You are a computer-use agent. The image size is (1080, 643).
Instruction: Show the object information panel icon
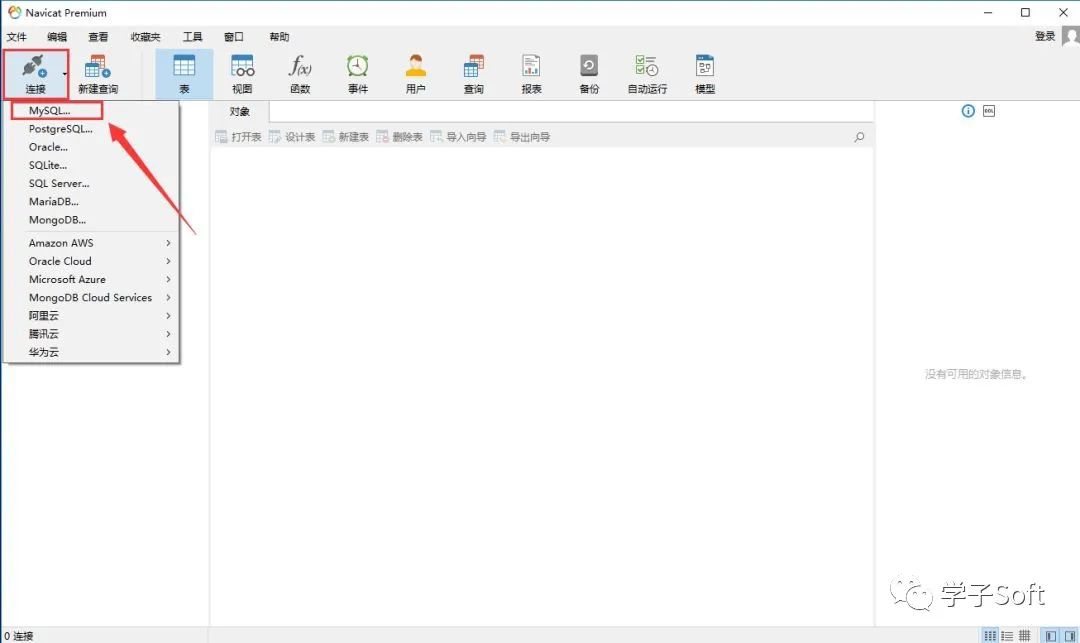967,111
